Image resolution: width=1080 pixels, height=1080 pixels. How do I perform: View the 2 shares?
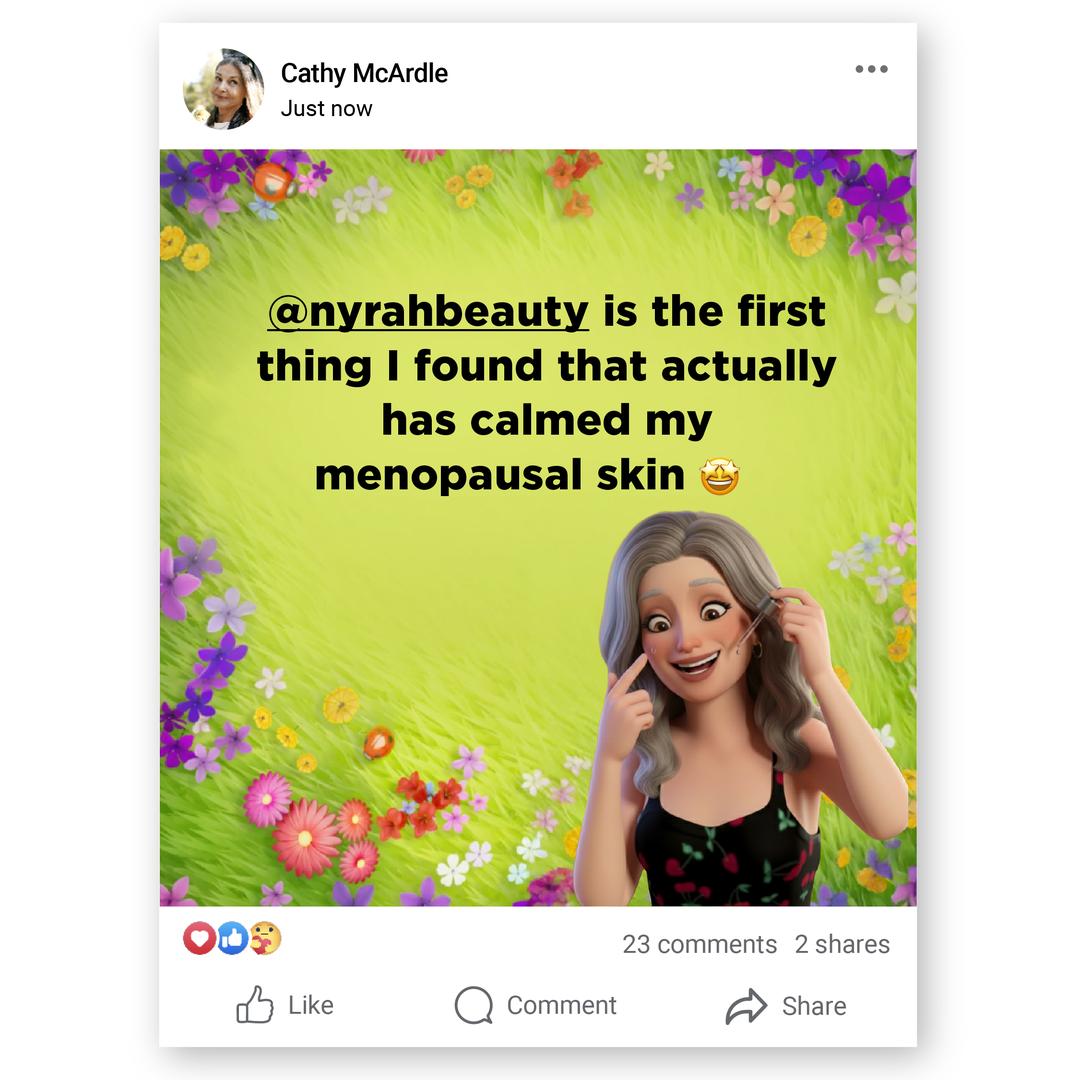pos(842,944)
